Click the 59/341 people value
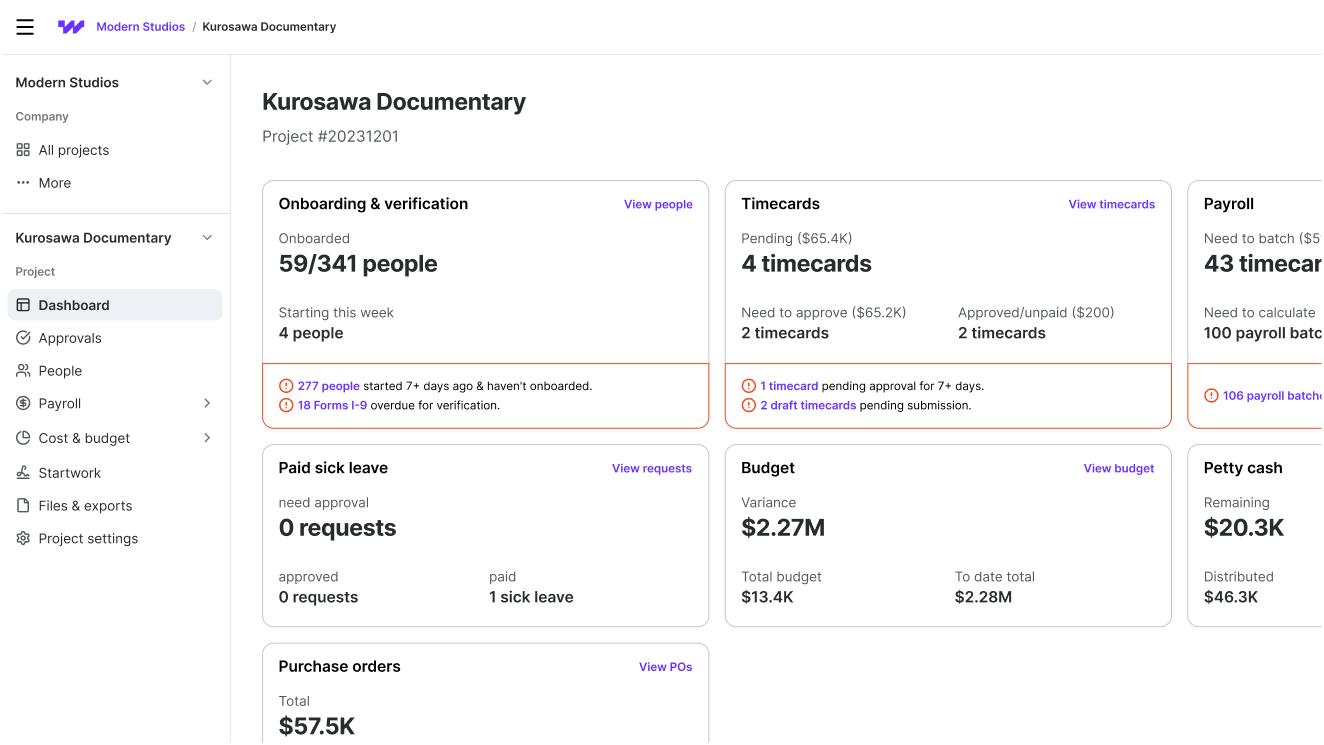 [358, 264]
